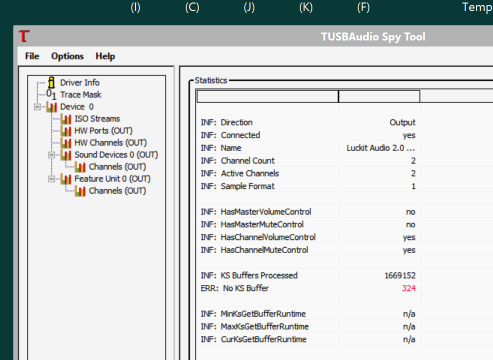Click the INF: Sample Format label
Viewport: 493px width, 360px height.
click(238, 186)
